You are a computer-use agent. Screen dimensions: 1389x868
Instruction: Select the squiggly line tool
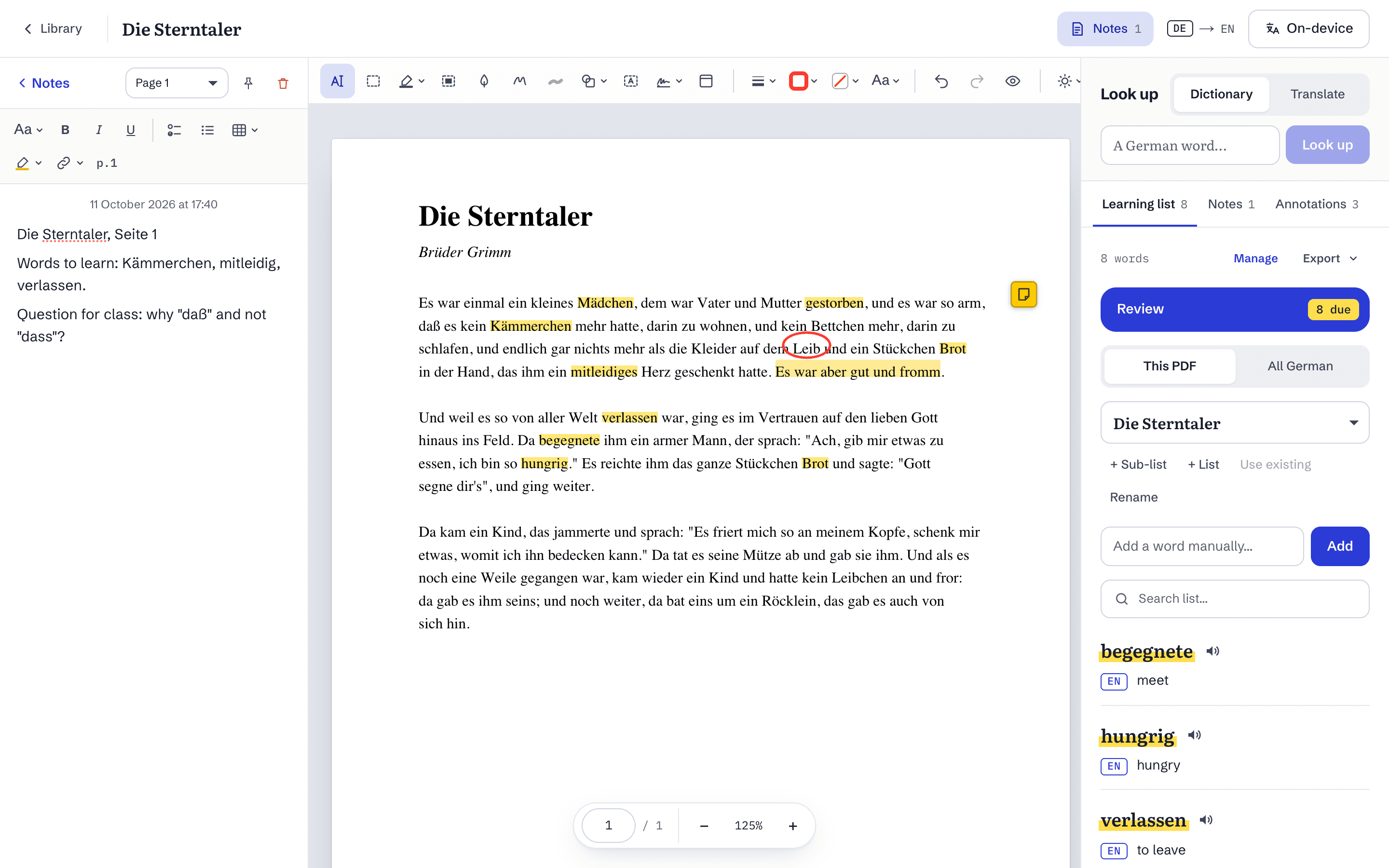555,81
